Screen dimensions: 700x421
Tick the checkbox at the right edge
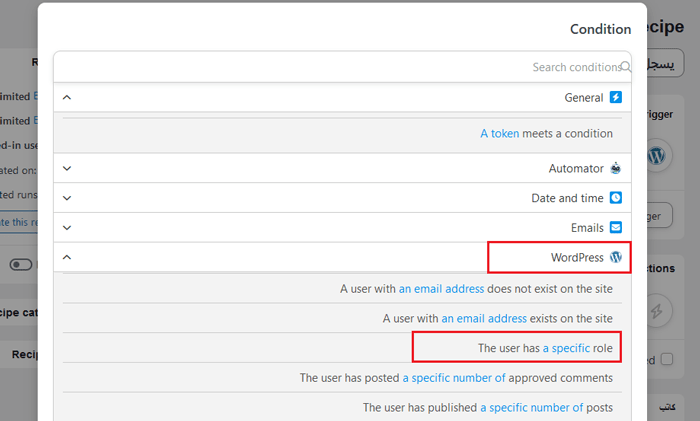(x=667, y=359)
